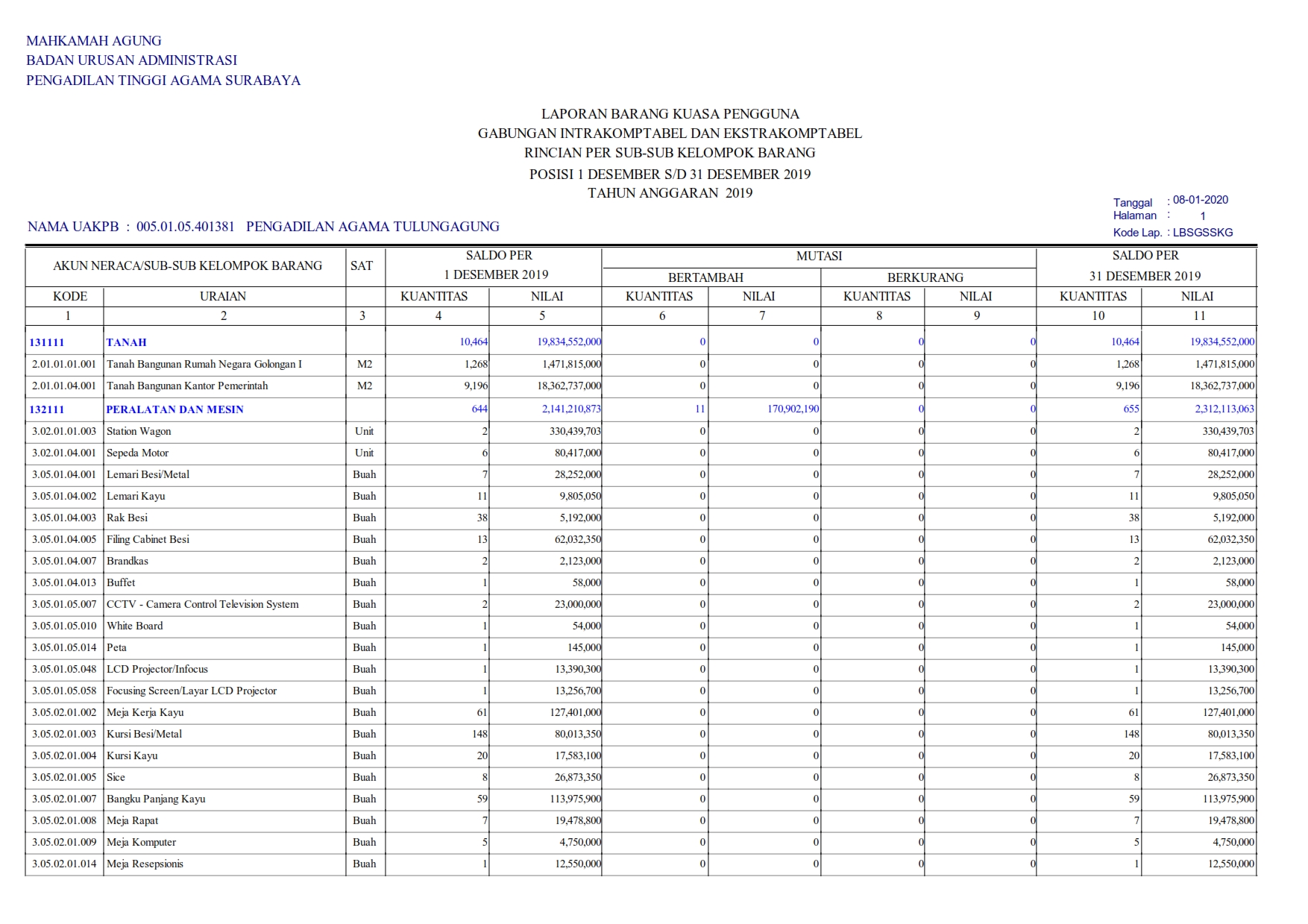Select Tanah Bangunan Kantor Pemerintah row label
Viewport: 1308px width, 924px height.
coord(187,386)
